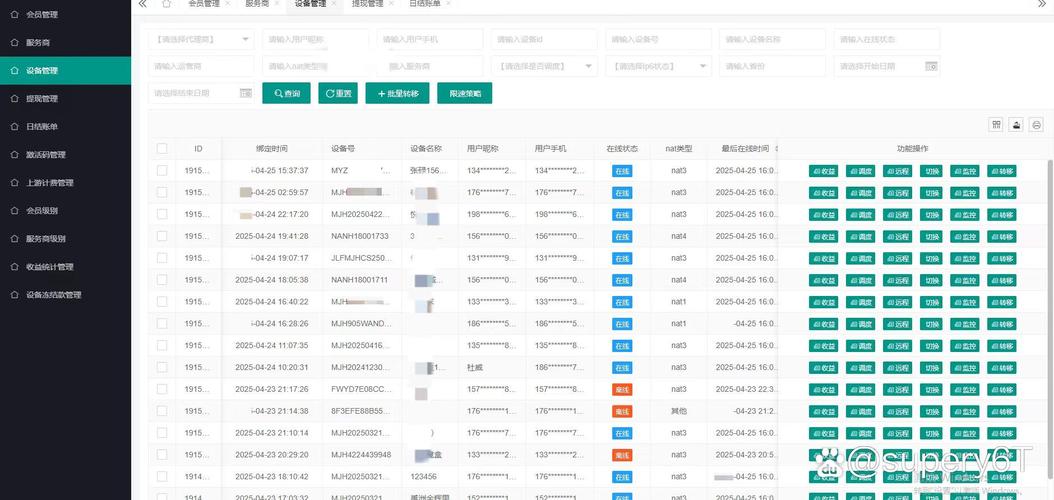The width and height of the screenshot is (1054, 500).
Task: Check the row for device NANH18001711
Action: [162, 280]
